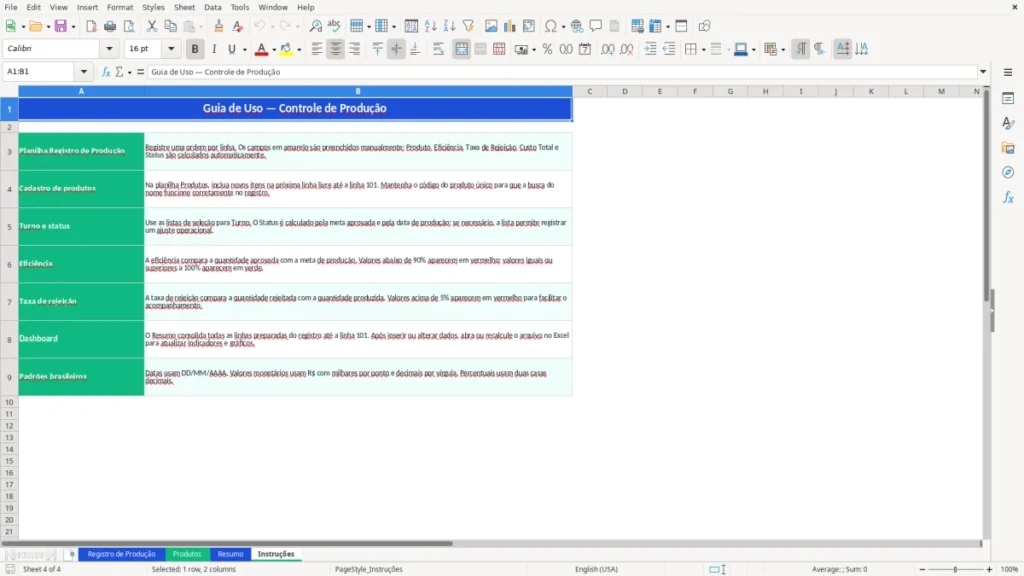The height and width of the screenshot is (576, 1024).
Task: Align text left
Action: tap(317, 49)
